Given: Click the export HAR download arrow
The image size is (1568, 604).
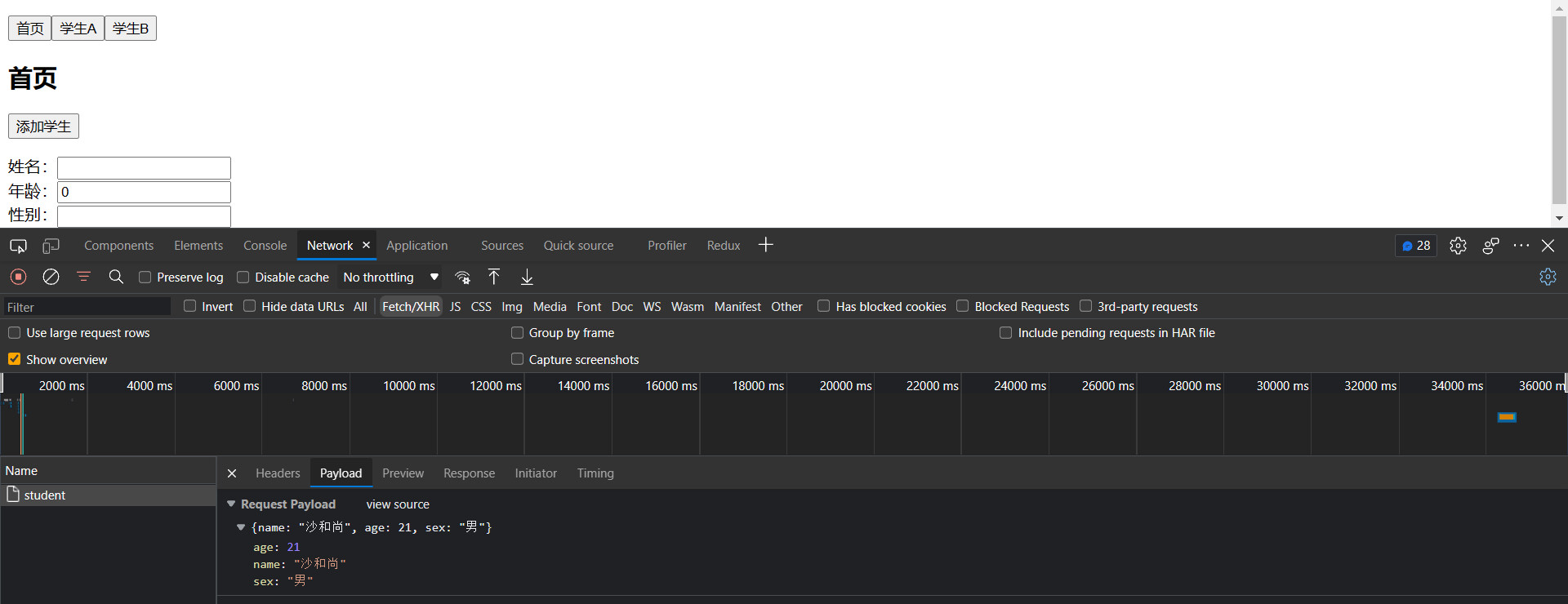Looking at the screenshot, I should coord(527,277).
